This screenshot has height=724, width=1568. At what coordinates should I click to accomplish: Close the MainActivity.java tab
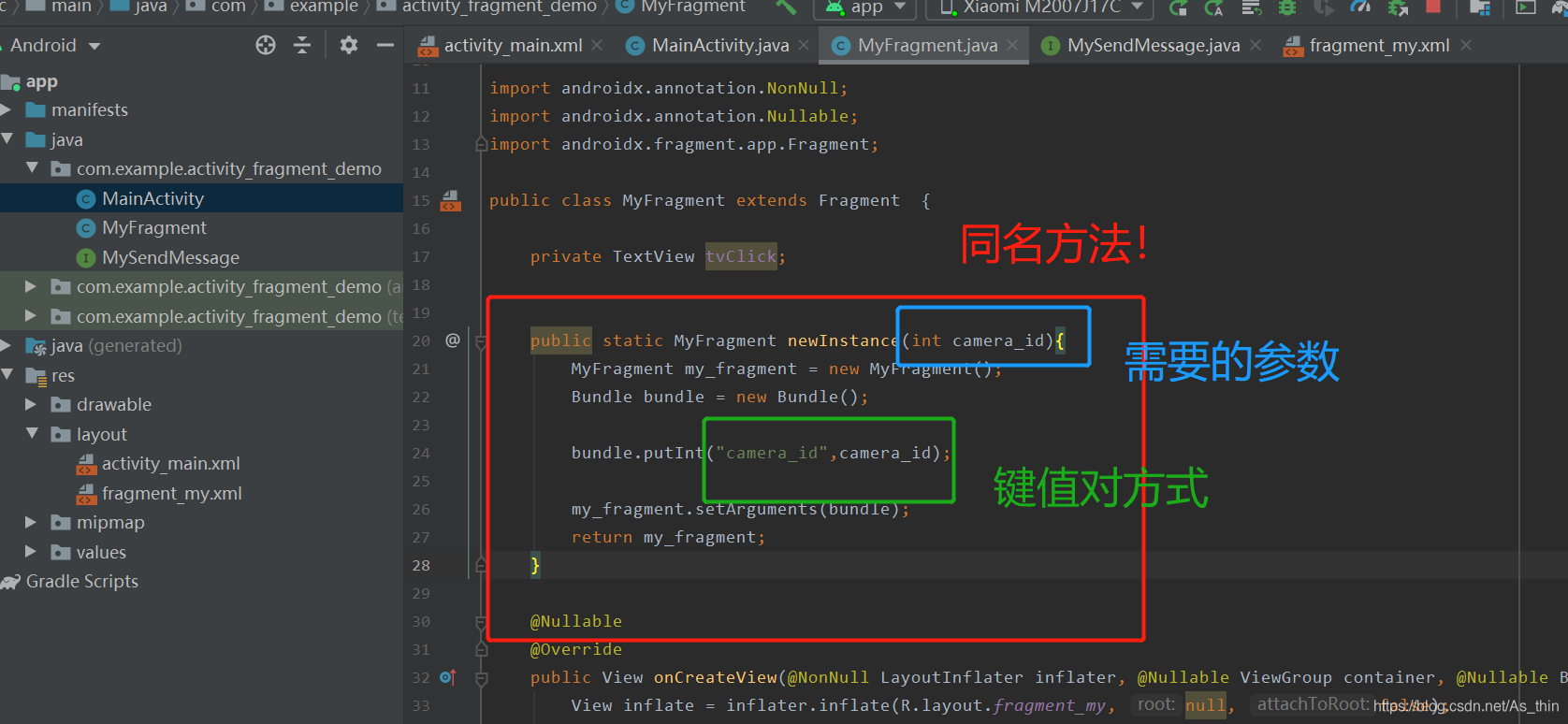click(804, 45)
